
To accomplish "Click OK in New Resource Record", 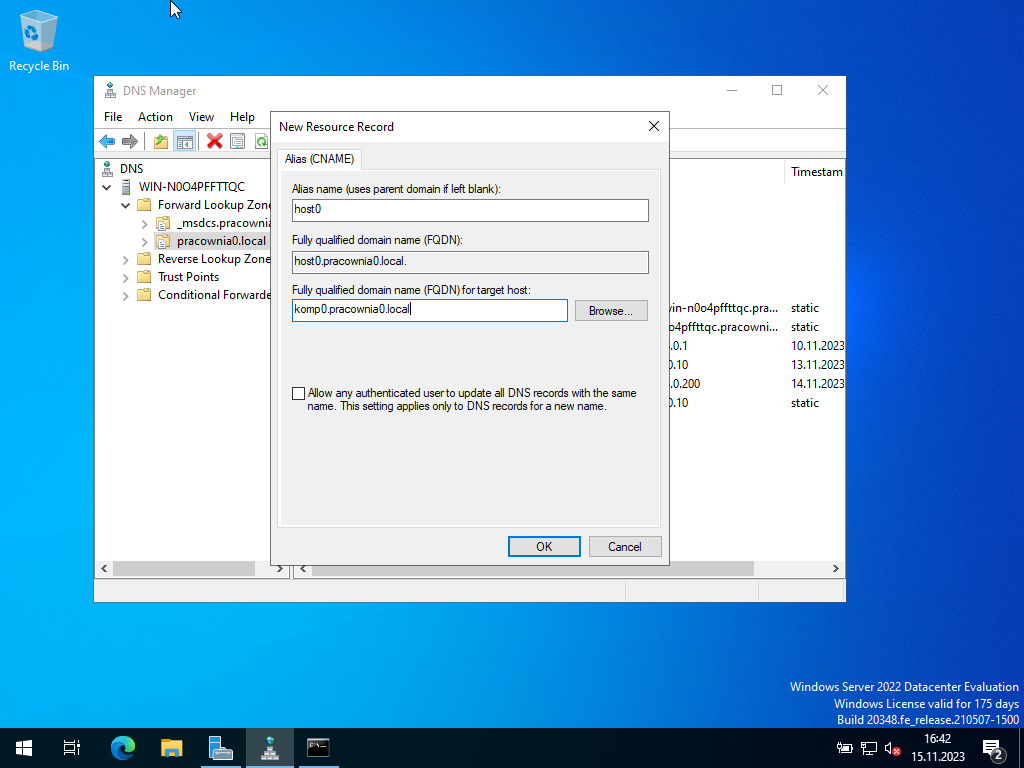I will 544,547.
